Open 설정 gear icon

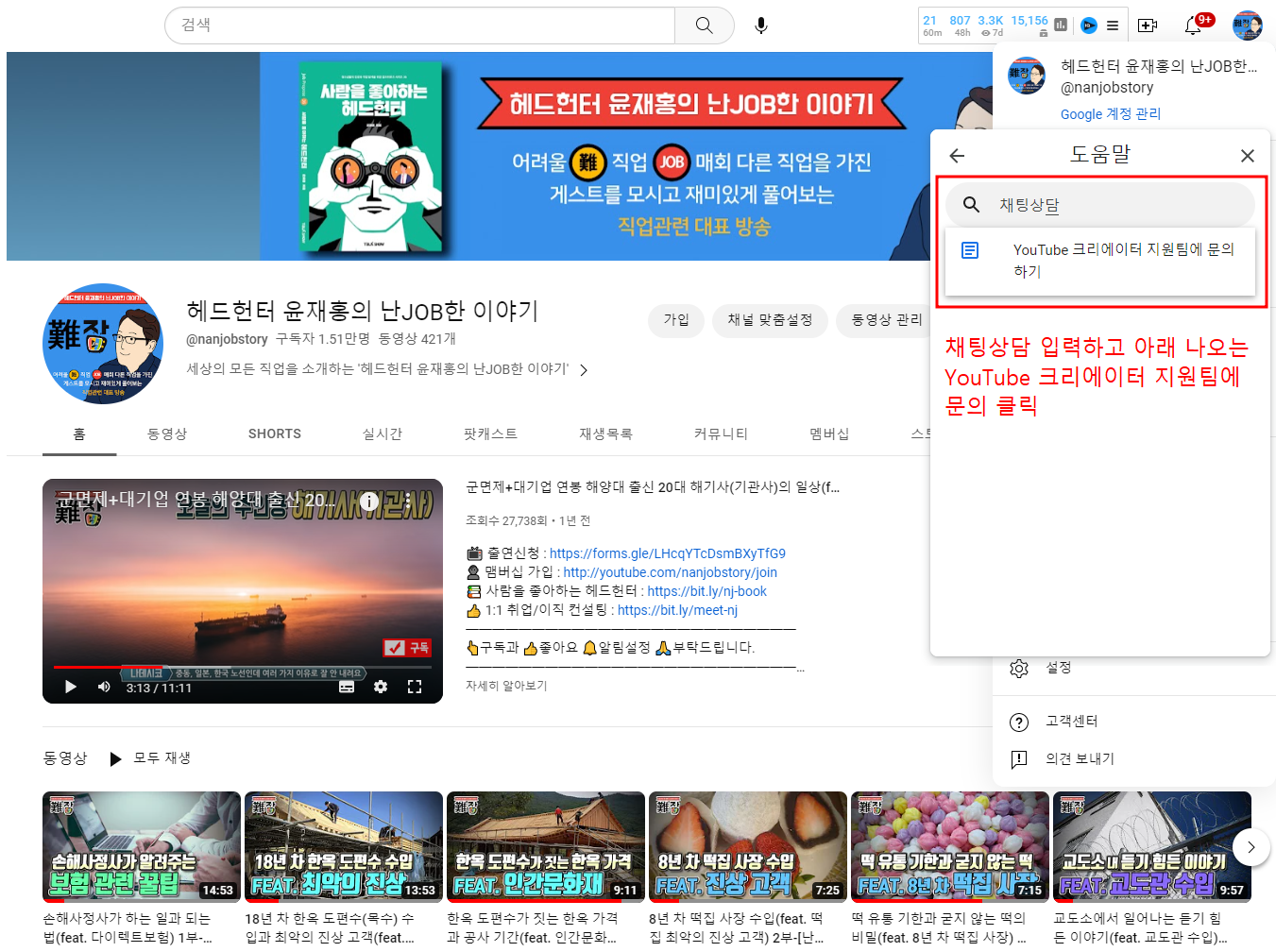[1019, 668]
